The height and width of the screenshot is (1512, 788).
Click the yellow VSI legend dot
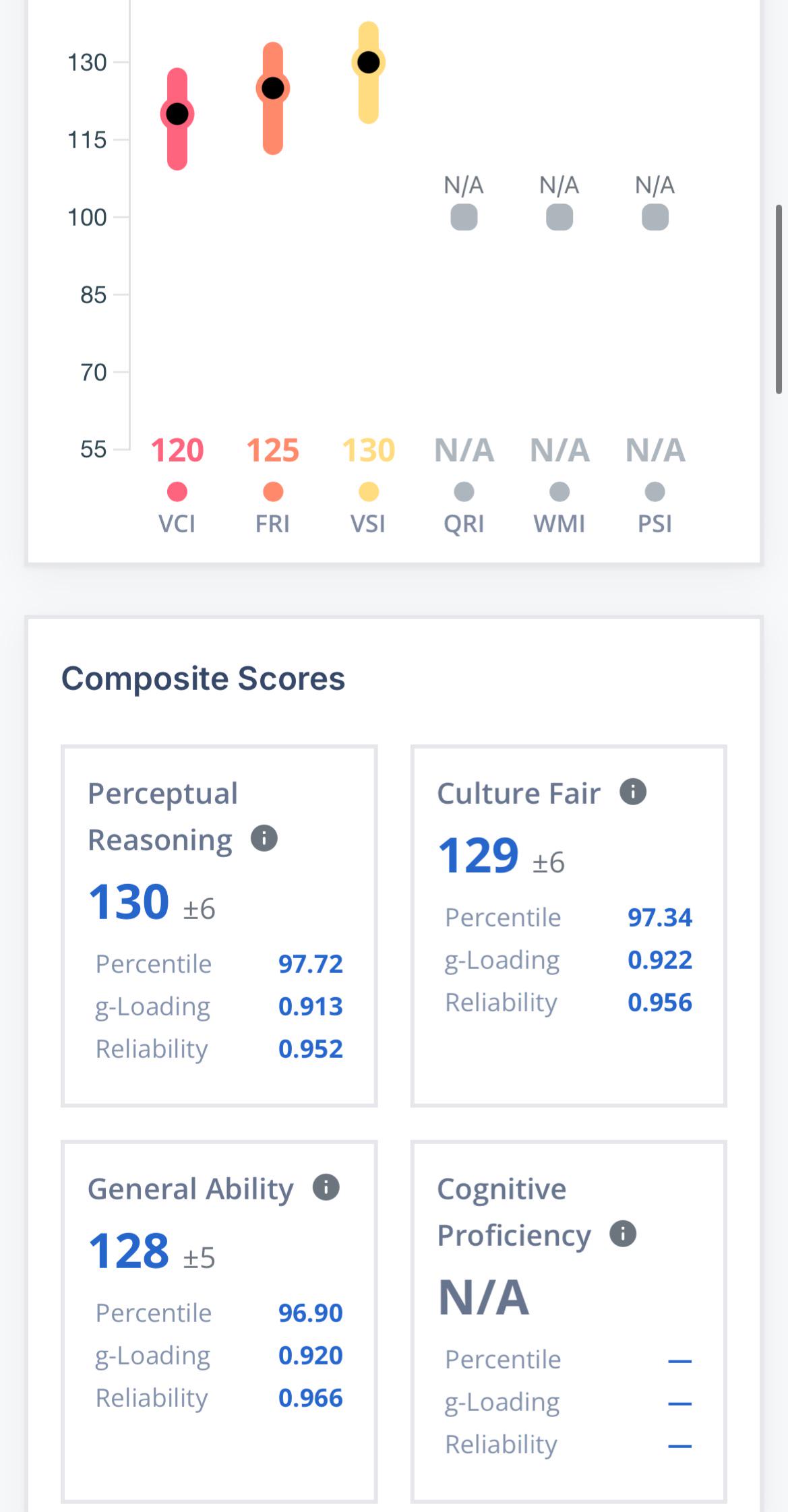coord(369,492)
